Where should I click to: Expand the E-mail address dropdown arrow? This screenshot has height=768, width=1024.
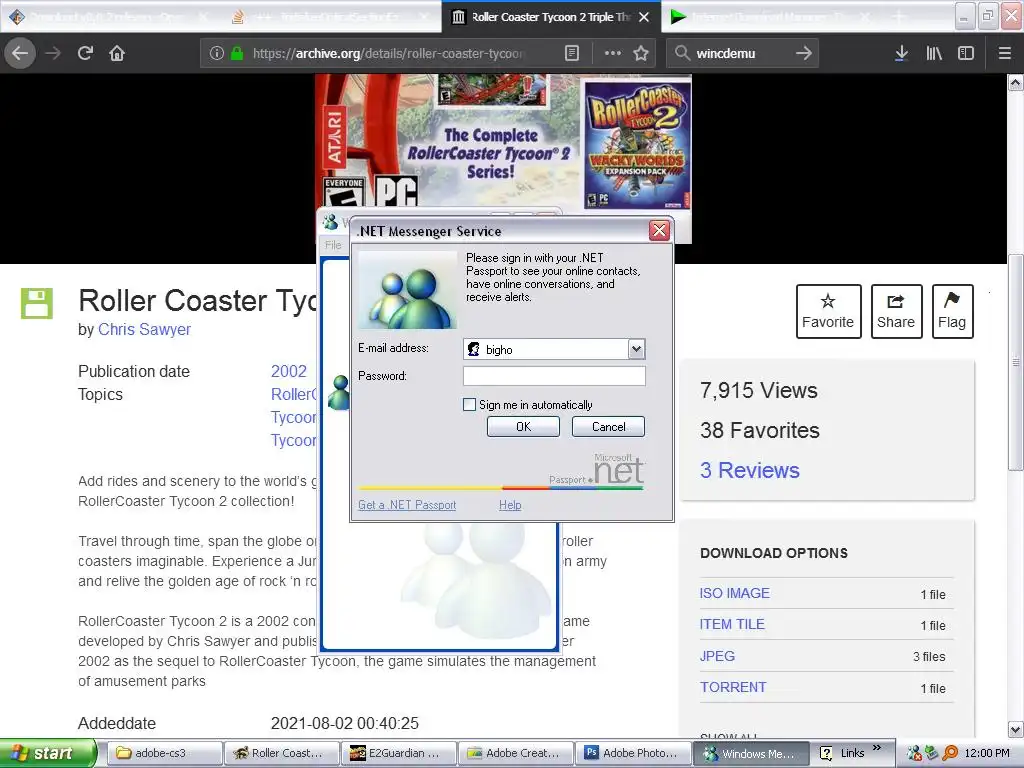pos(636,349)
